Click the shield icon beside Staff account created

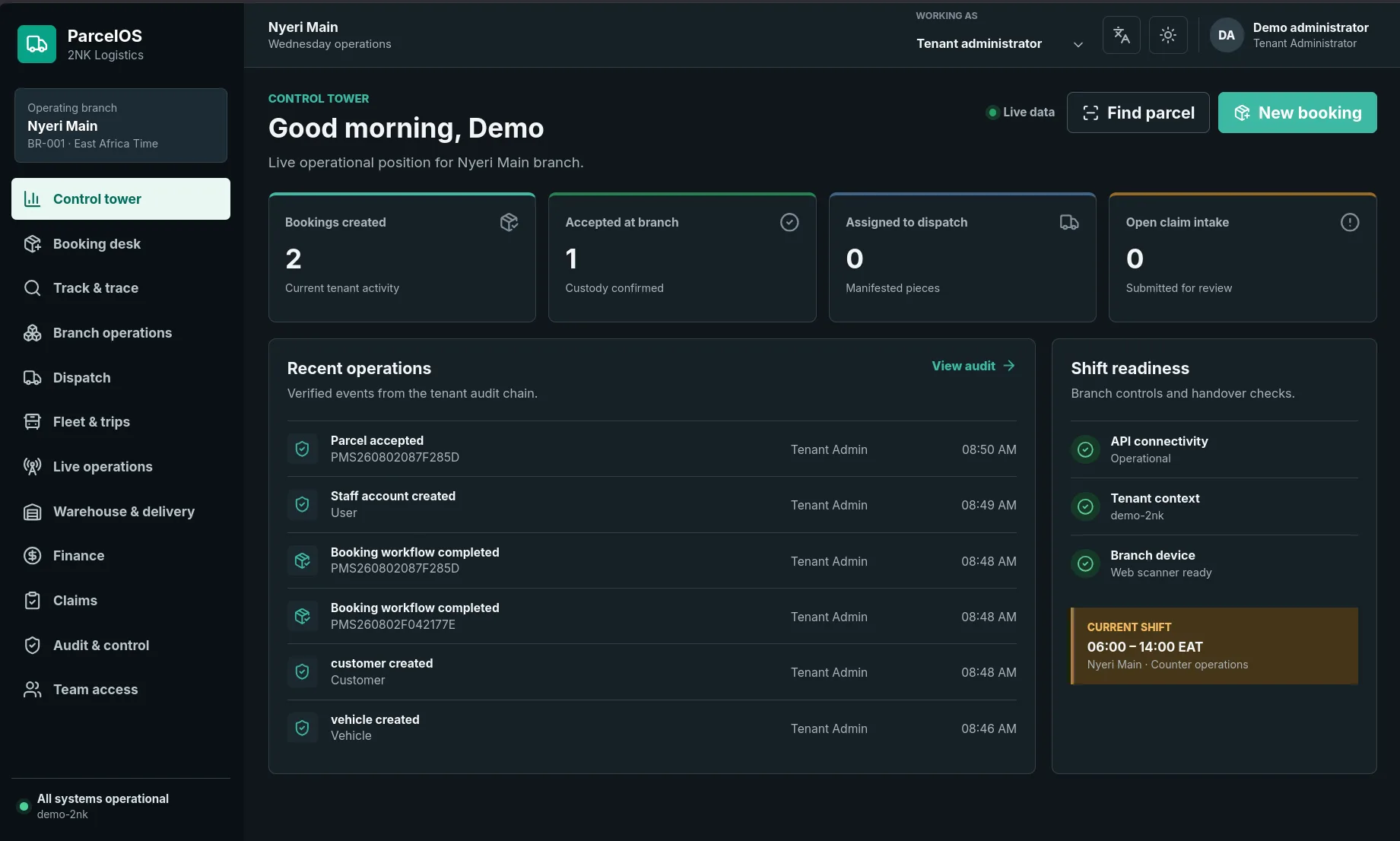click(302, 504)
